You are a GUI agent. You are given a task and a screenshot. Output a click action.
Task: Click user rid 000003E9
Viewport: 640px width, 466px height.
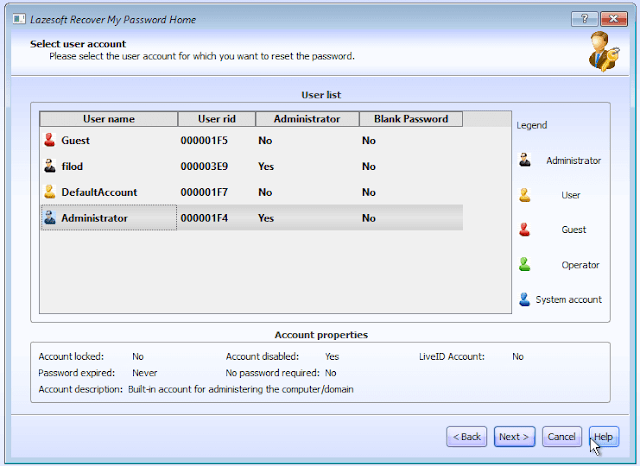click(204, 166)
